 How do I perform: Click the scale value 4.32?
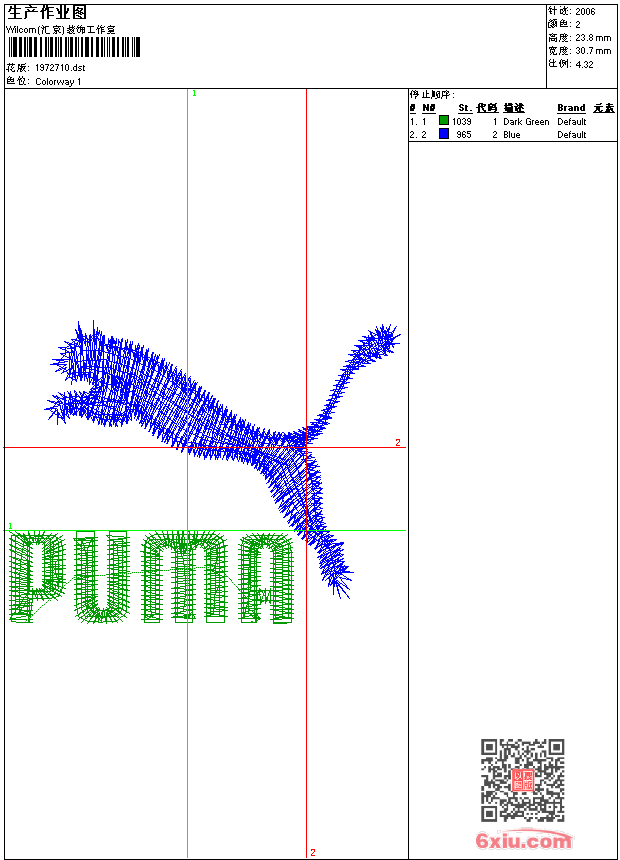click(x=584, y=64)
